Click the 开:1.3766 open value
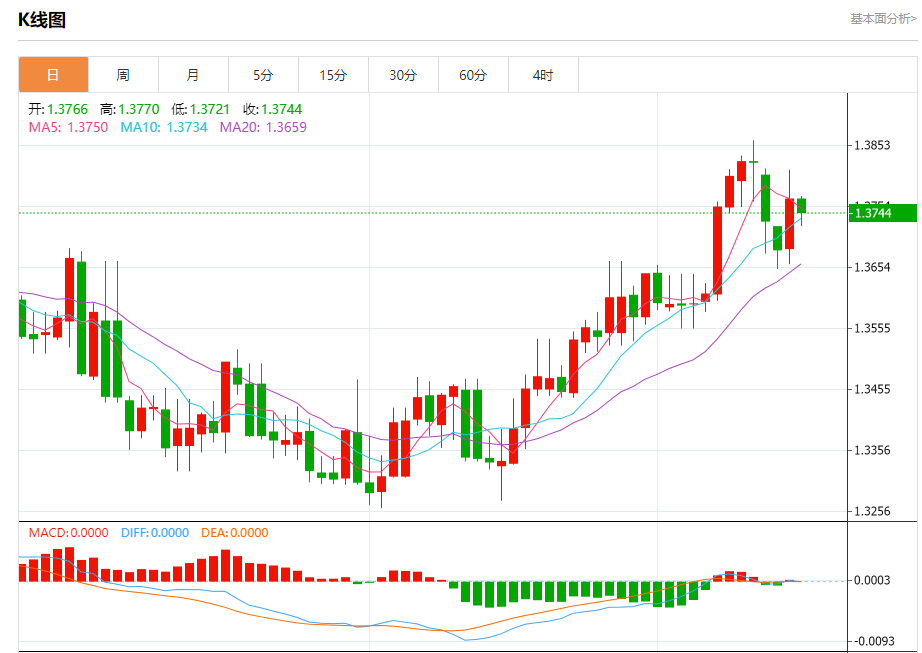922x653 pixels. 58,109
